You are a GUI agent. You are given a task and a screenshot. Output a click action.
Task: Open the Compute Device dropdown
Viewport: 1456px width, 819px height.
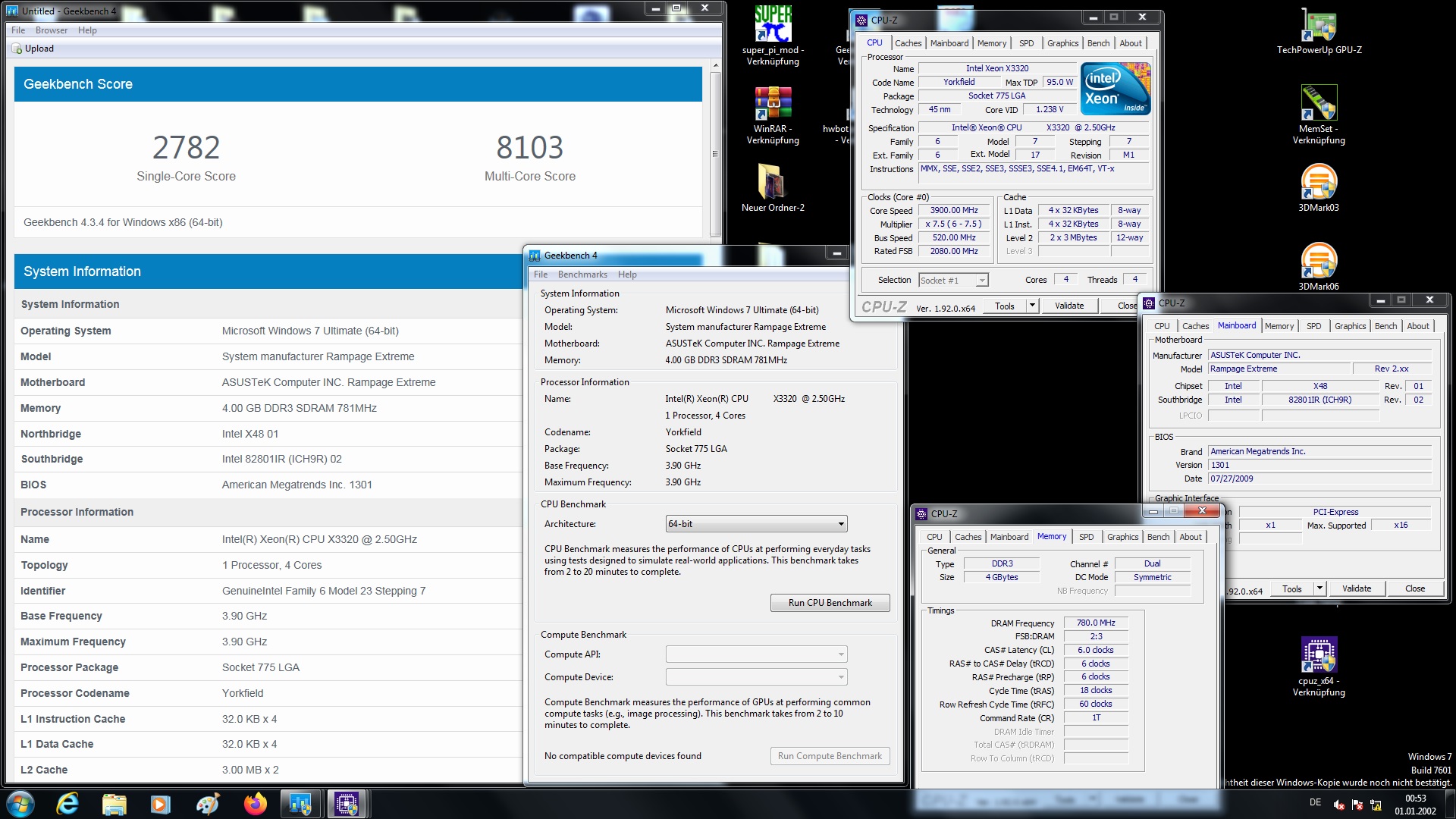tap(756, 677)
